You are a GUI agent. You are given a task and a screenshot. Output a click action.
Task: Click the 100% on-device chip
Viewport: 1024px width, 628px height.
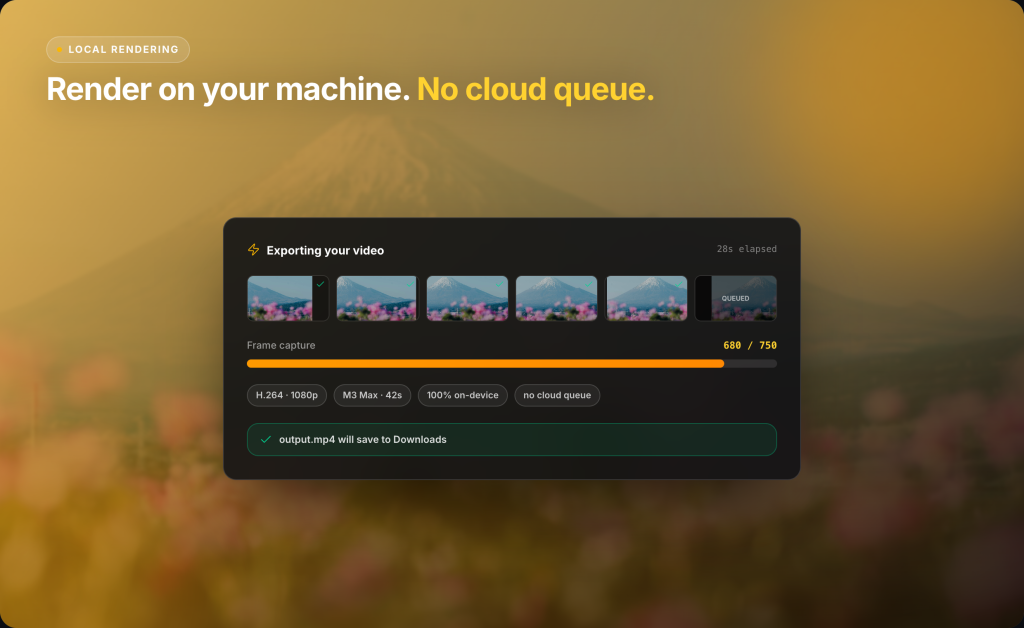[x=462, y=395]
